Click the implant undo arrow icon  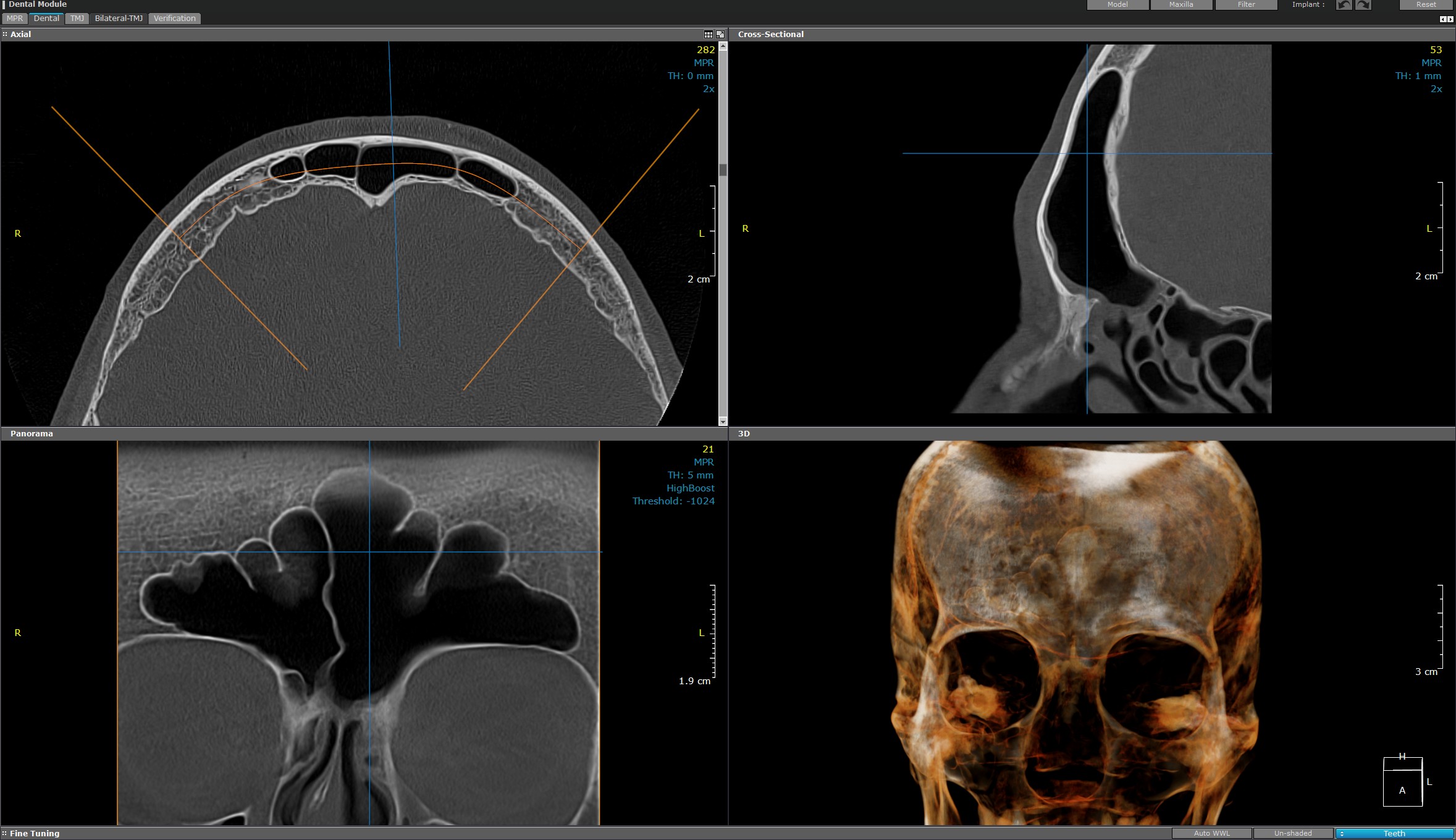click(1344, 5)
